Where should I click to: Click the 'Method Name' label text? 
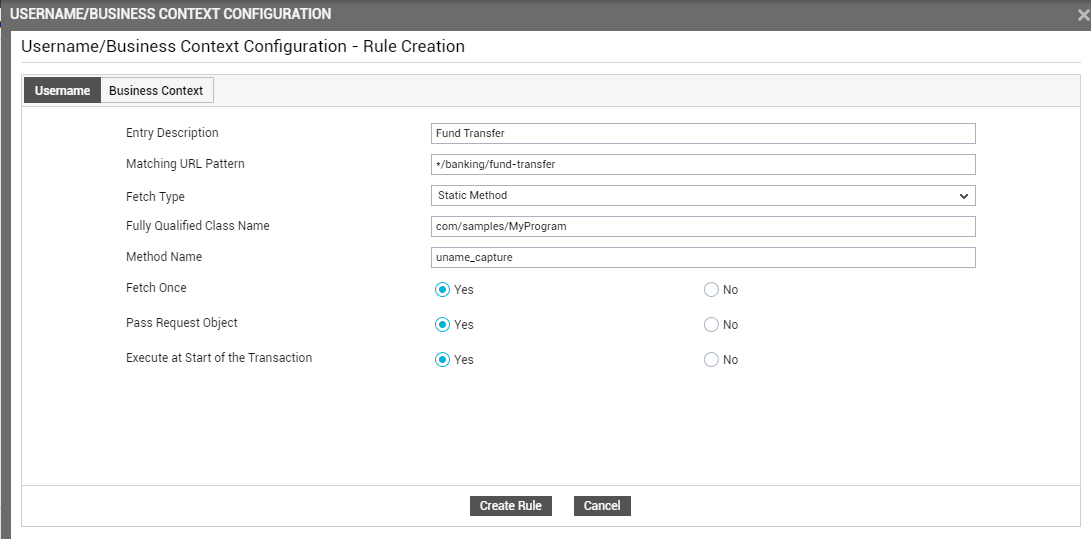(x=164, y=257)
